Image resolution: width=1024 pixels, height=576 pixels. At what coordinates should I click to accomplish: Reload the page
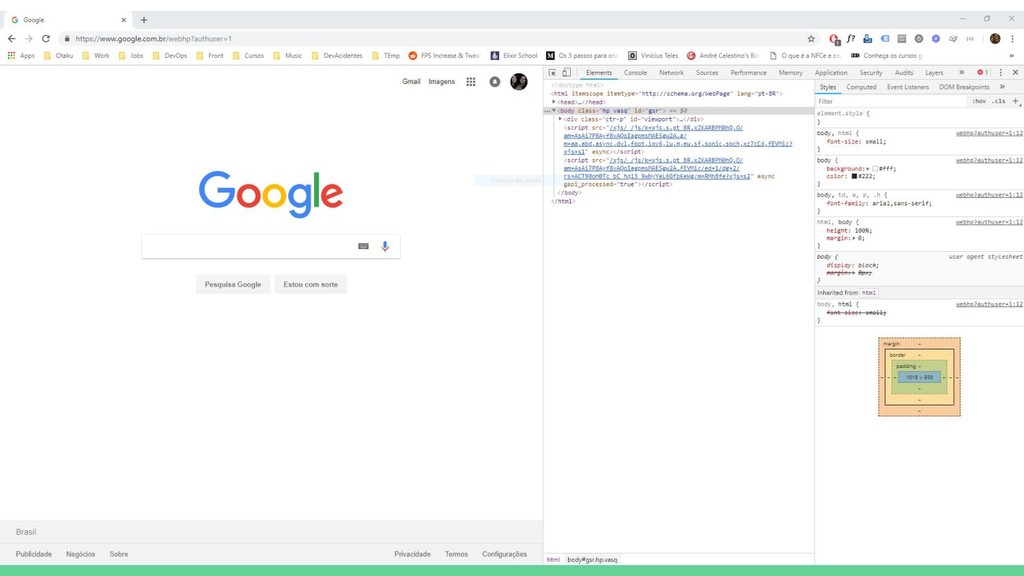[46, 39]
